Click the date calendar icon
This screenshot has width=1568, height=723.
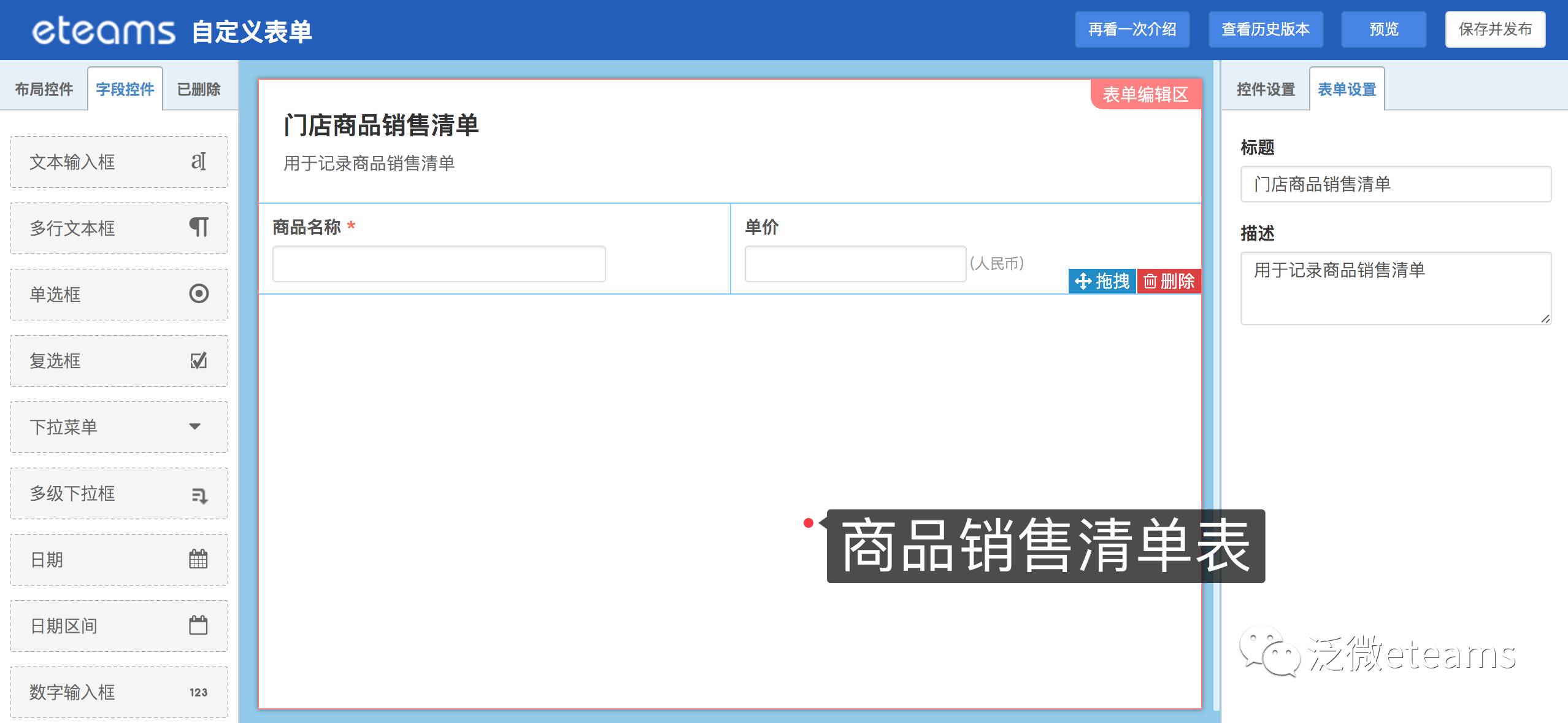click(198, 559)
